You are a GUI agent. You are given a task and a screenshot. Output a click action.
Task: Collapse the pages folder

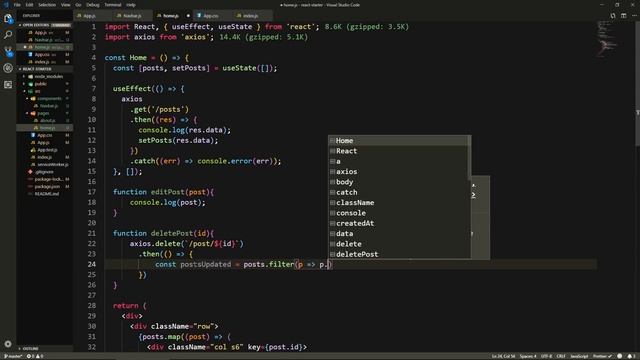(44, 113)
